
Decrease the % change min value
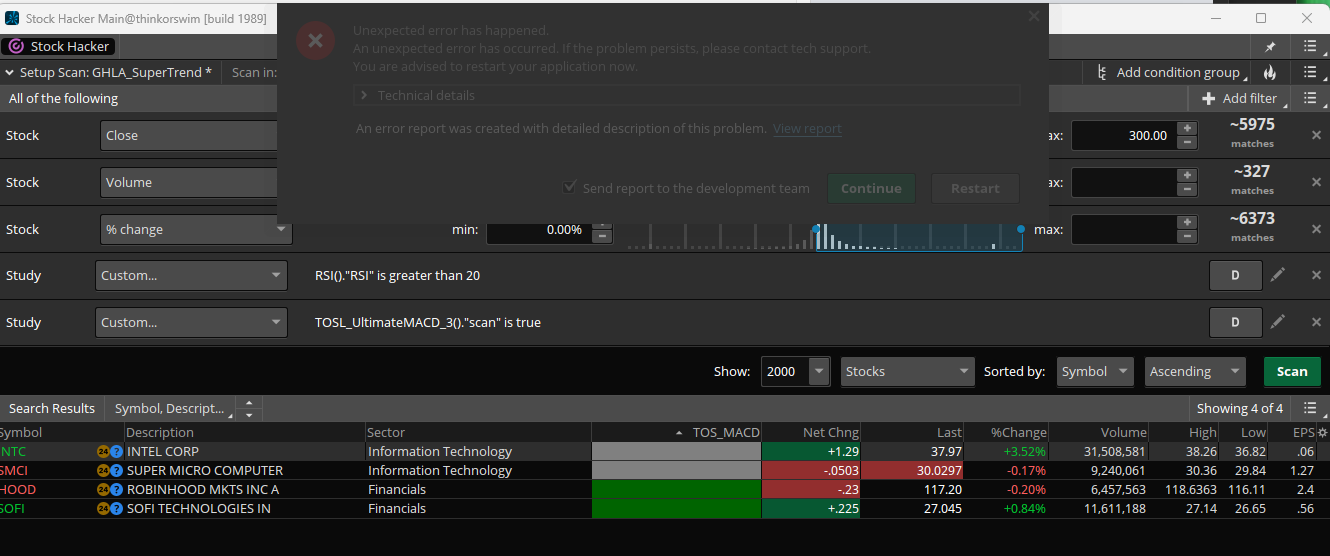point(602,236)
